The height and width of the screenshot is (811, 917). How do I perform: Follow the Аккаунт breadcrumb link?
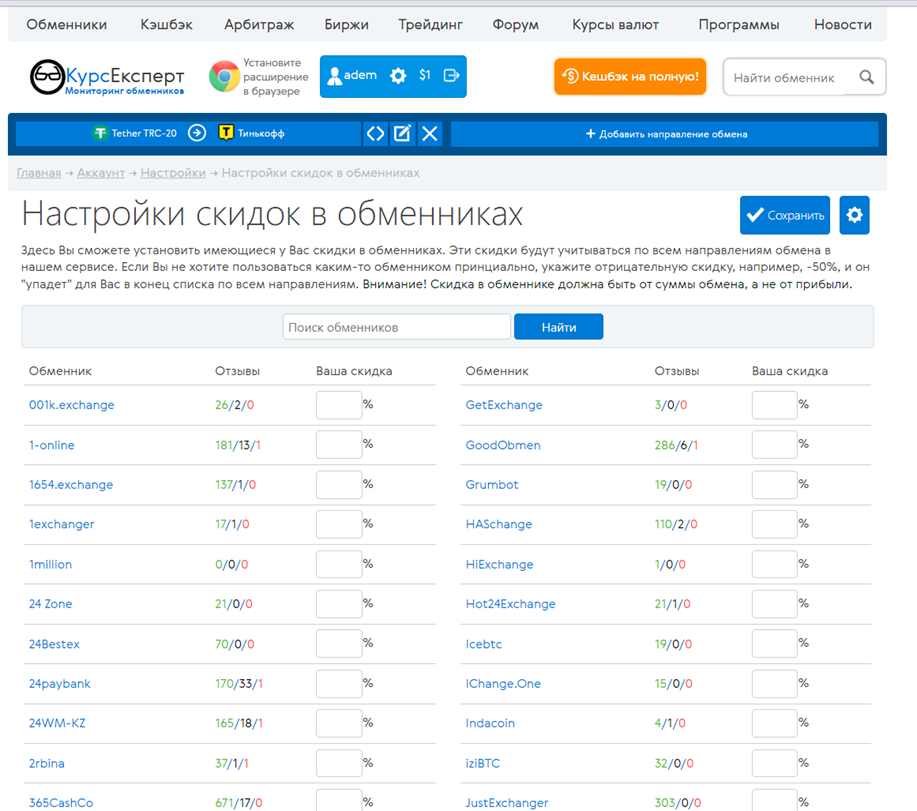pyautogui.click(x=101, y=173)
